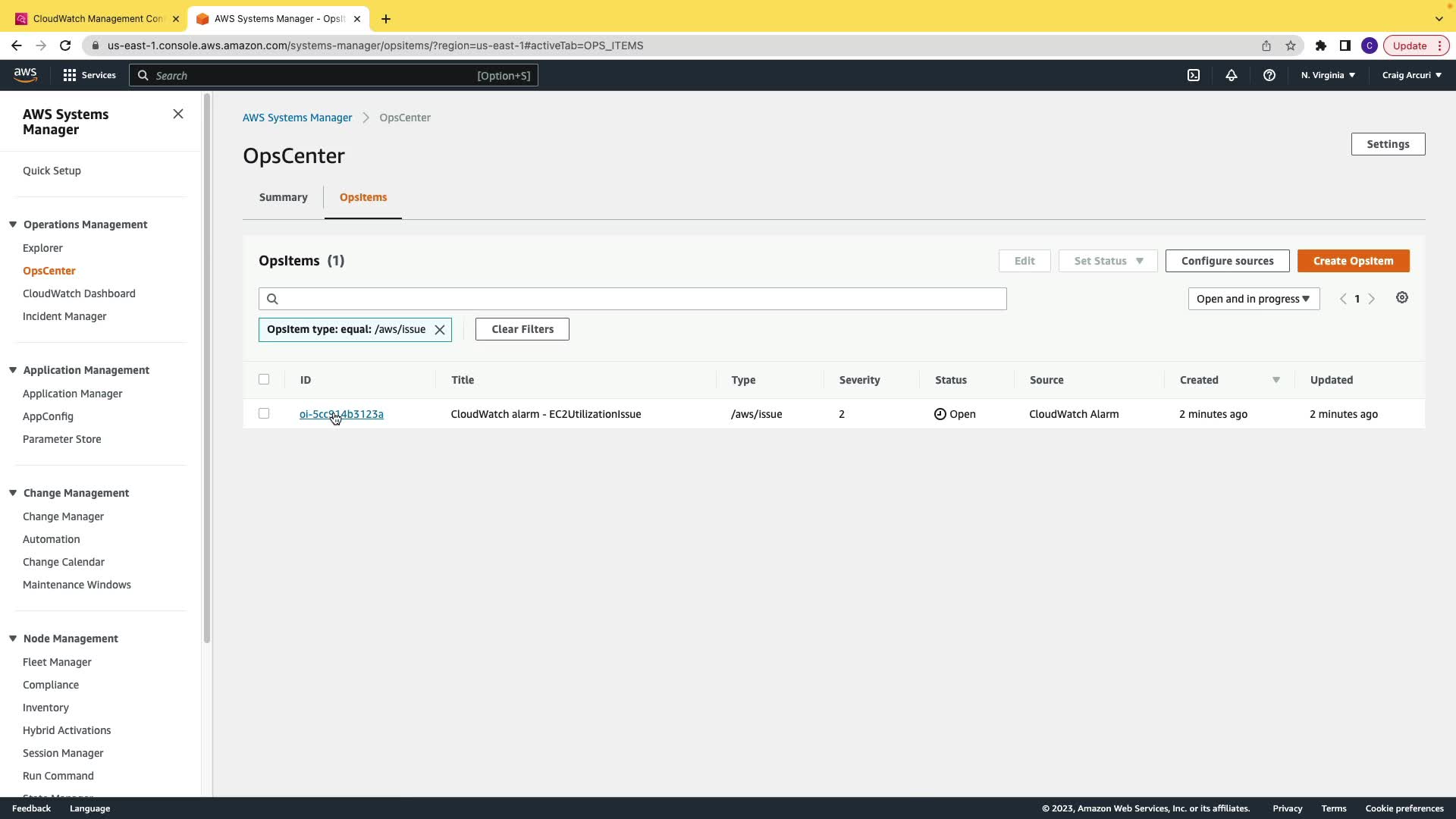Open OpsItem oi-5cc914b3123a link
This screenshot has height=819, width=1456.
pos(341,414)
